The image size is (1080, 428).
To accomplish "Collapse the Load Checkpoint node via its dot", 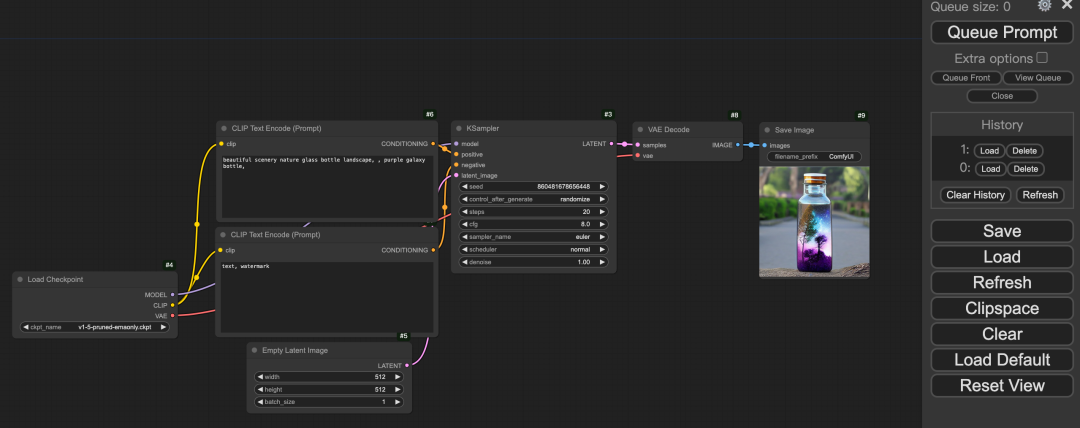I will pyautogui.click(x=20, y=280).
